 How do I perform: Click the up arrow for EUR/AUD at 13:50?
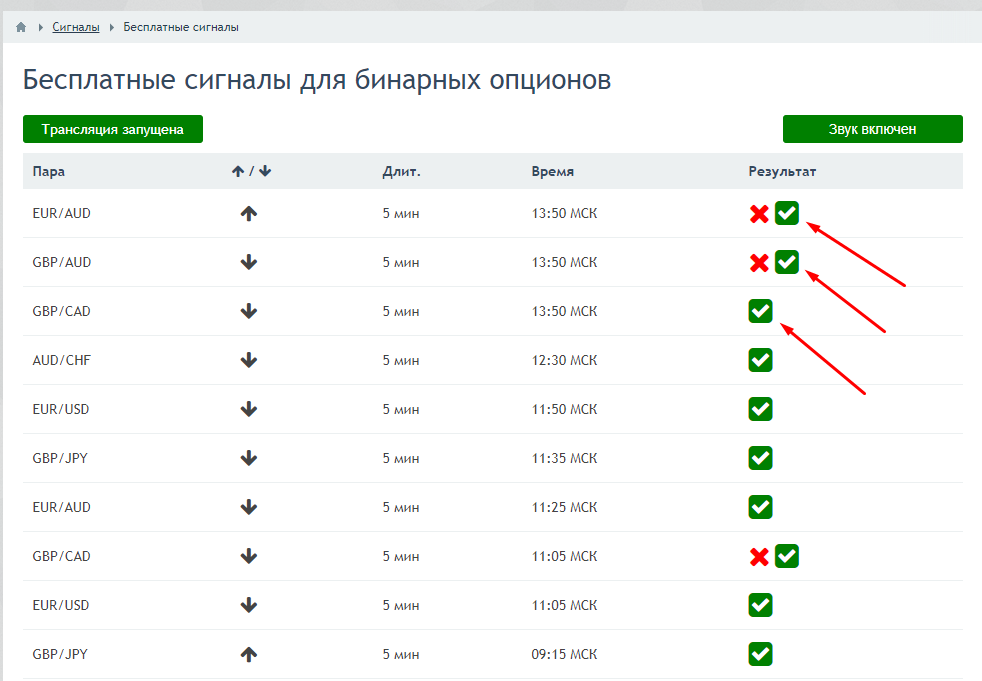coord(249,214)
